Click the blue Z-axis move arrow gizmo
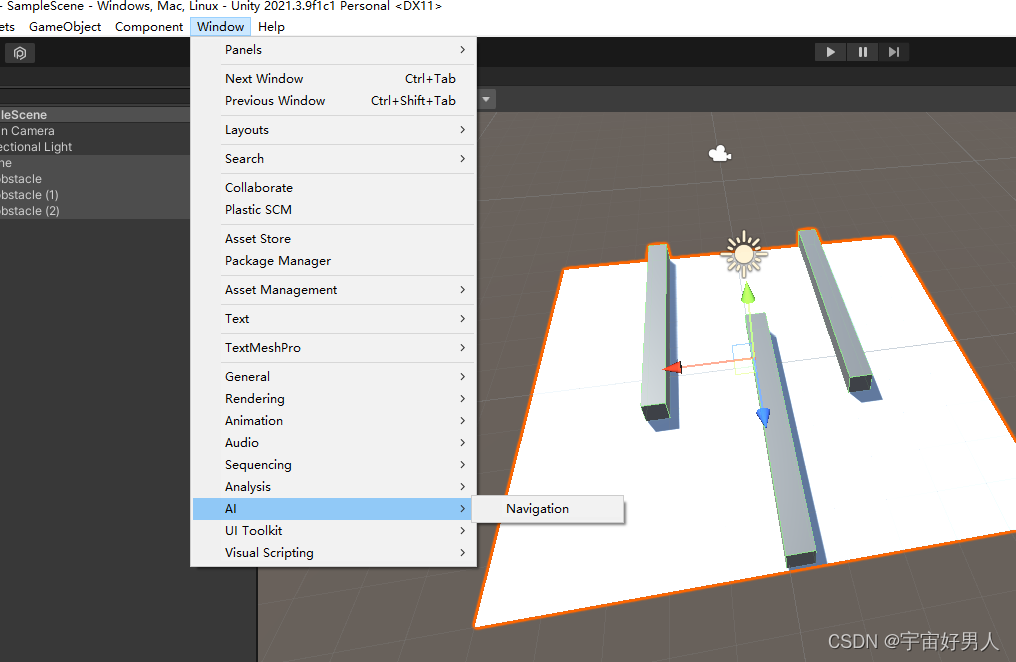Screen dimensions: 1016x662 tap(763, 416)
